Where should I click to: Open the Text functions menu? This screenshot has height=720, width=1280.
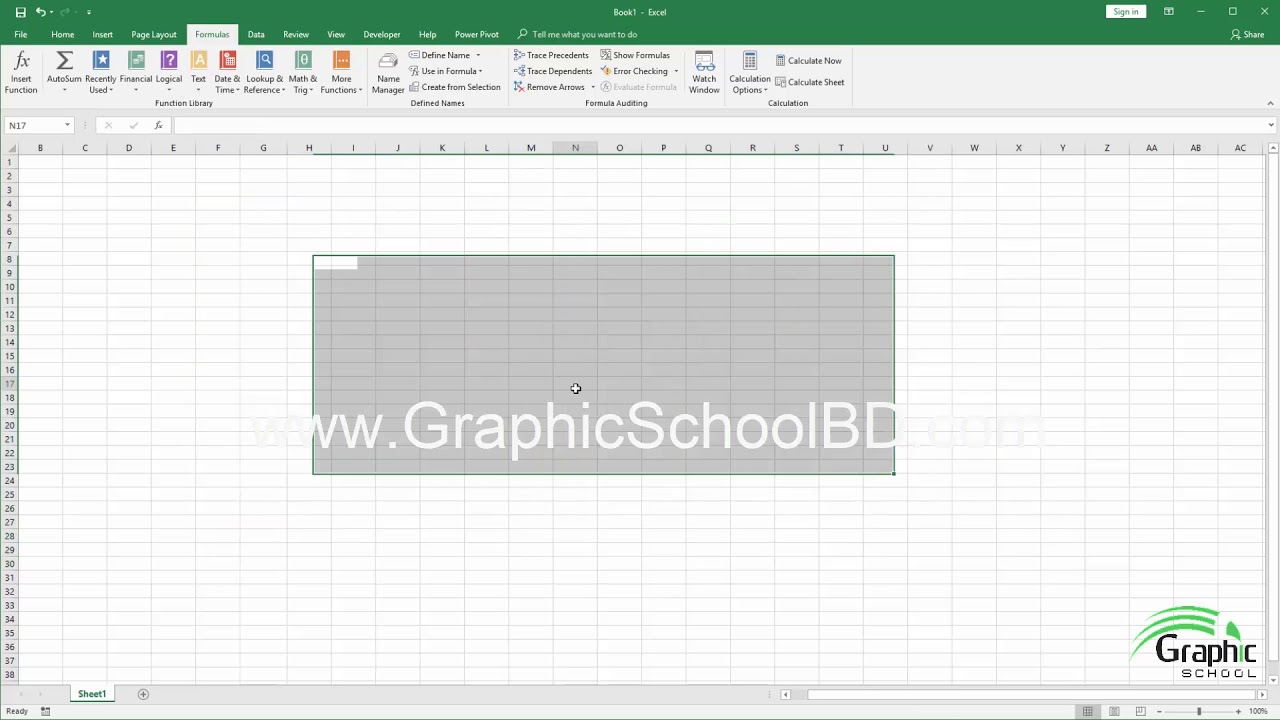pos(198,73)
